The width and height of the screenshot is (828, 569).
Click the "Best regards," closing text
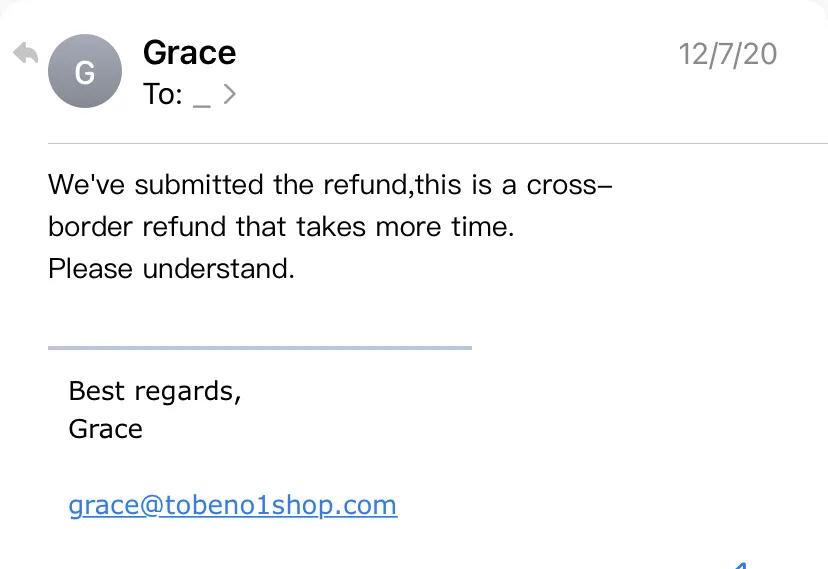point(155,392)
